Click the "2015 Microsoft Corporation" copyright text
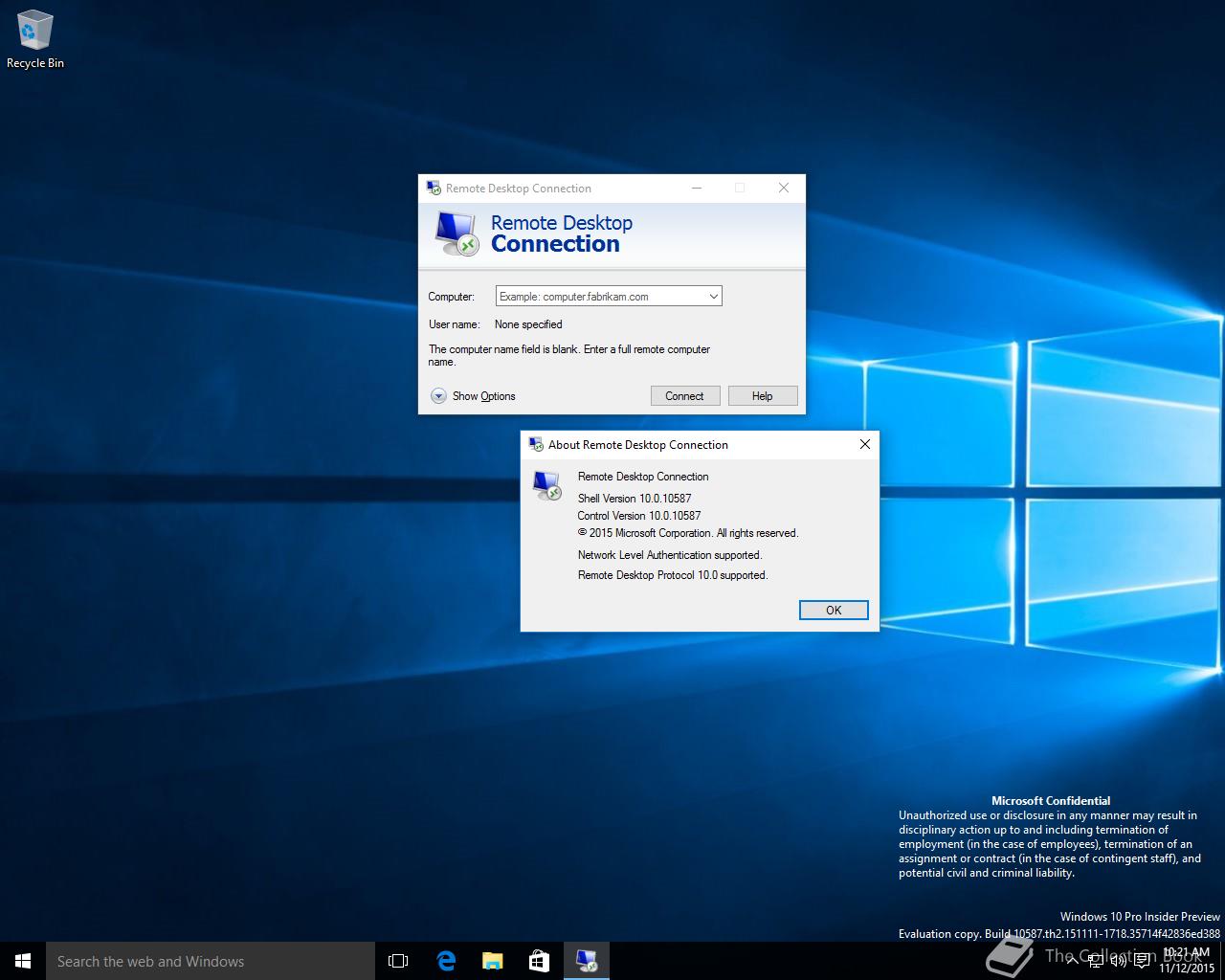This screenshot has width=1225, height=980. click(x=688, y=533)
